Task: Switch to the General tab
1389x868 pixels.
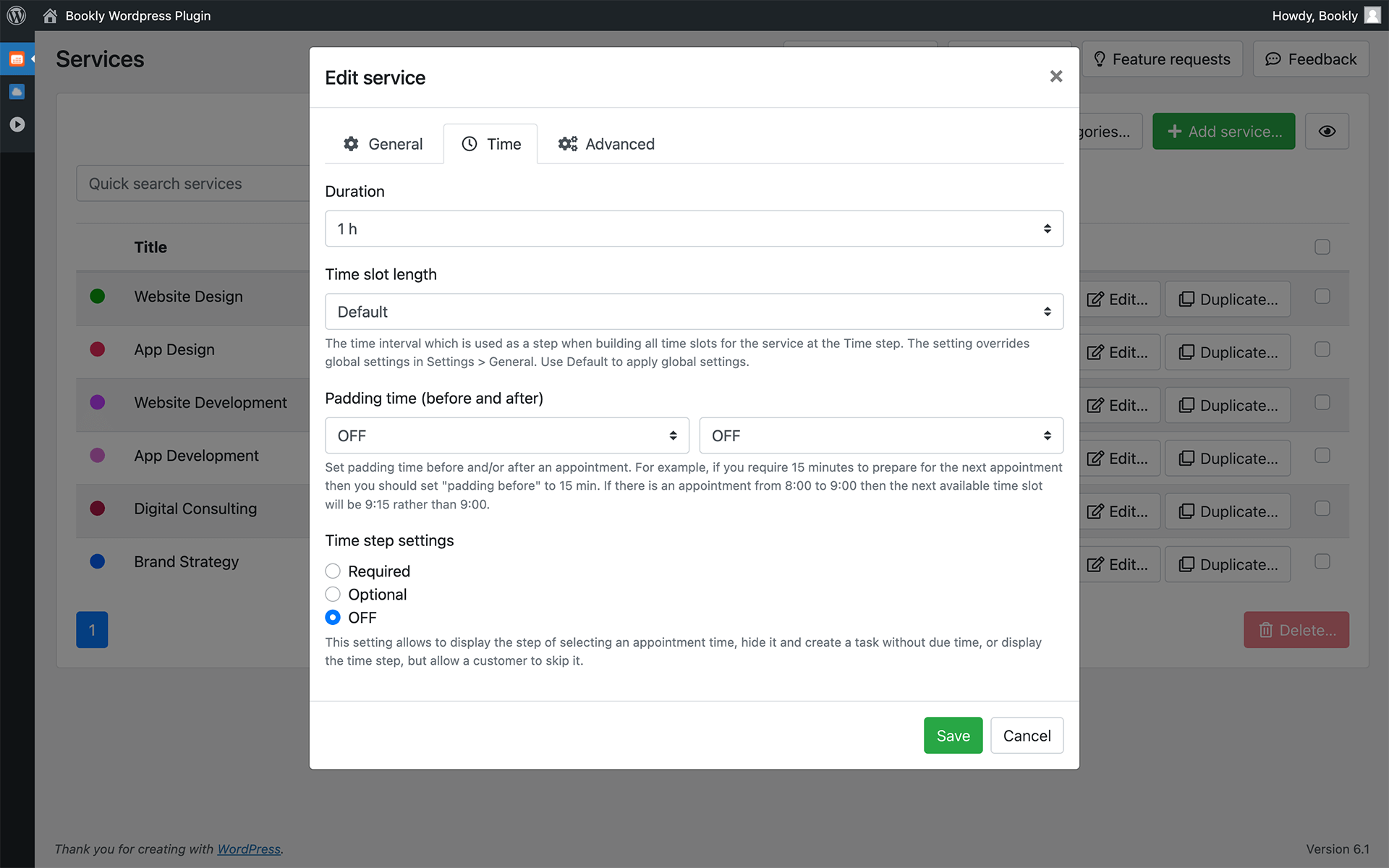Action: [383, 144]
